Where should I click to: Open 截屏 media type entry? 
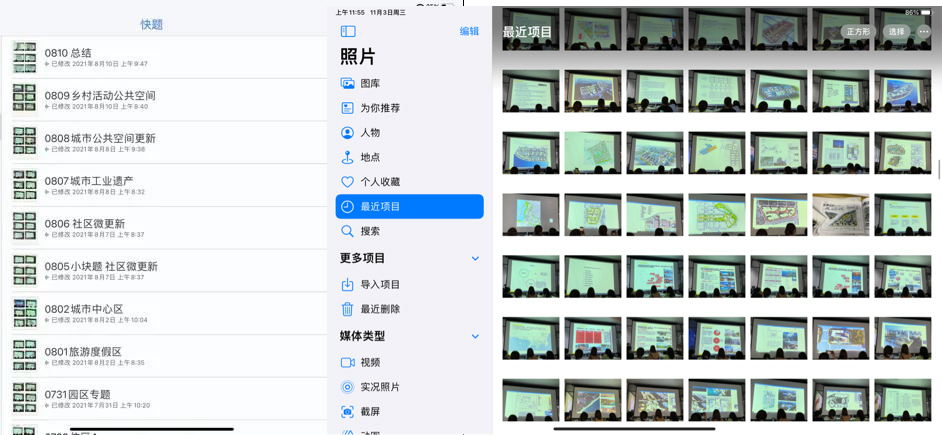(410, 412)
